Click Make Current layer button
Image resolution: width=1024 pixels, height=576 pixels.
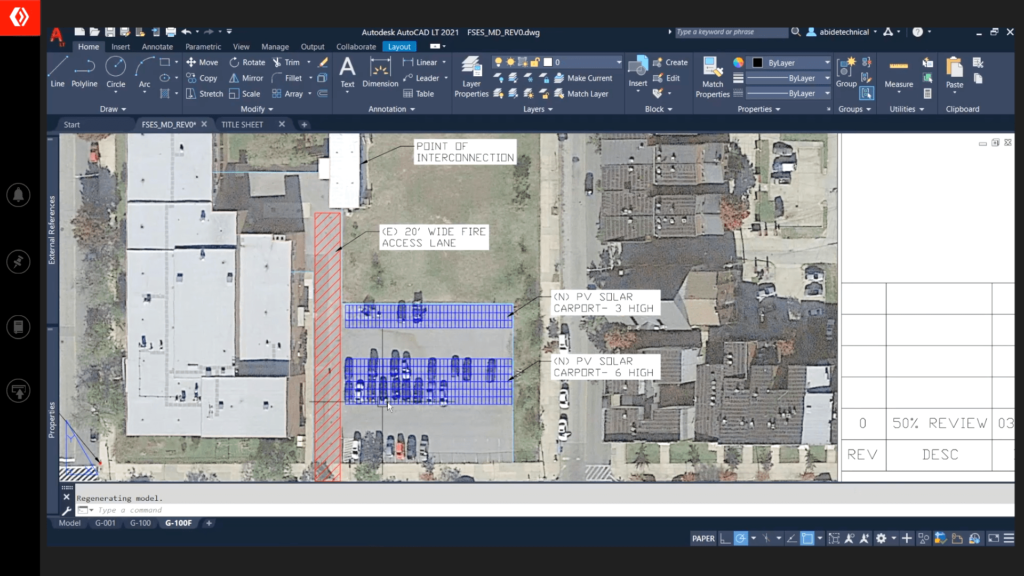tap(589, 78)
